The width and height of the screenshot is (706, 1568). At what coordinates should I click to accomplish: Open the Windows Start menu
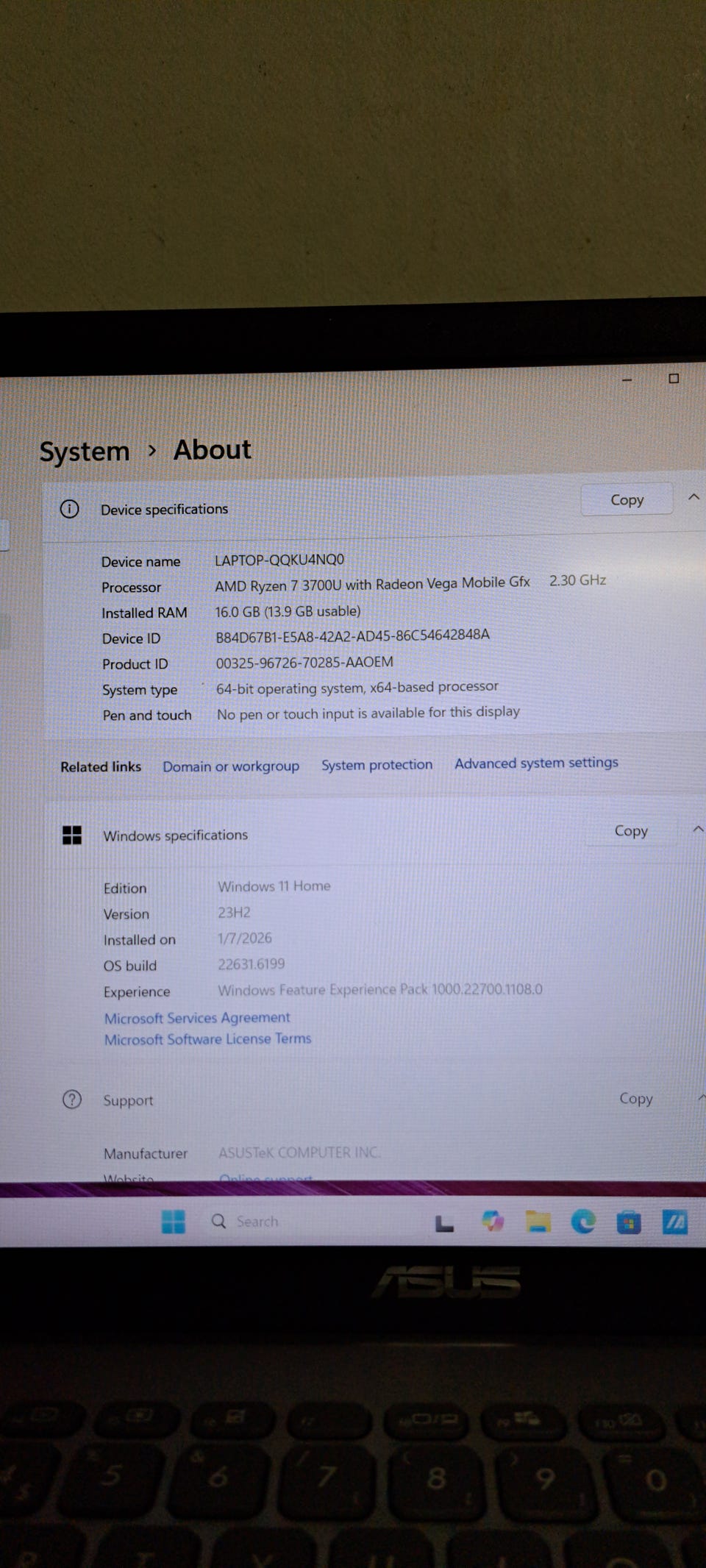coord(174,1222)
